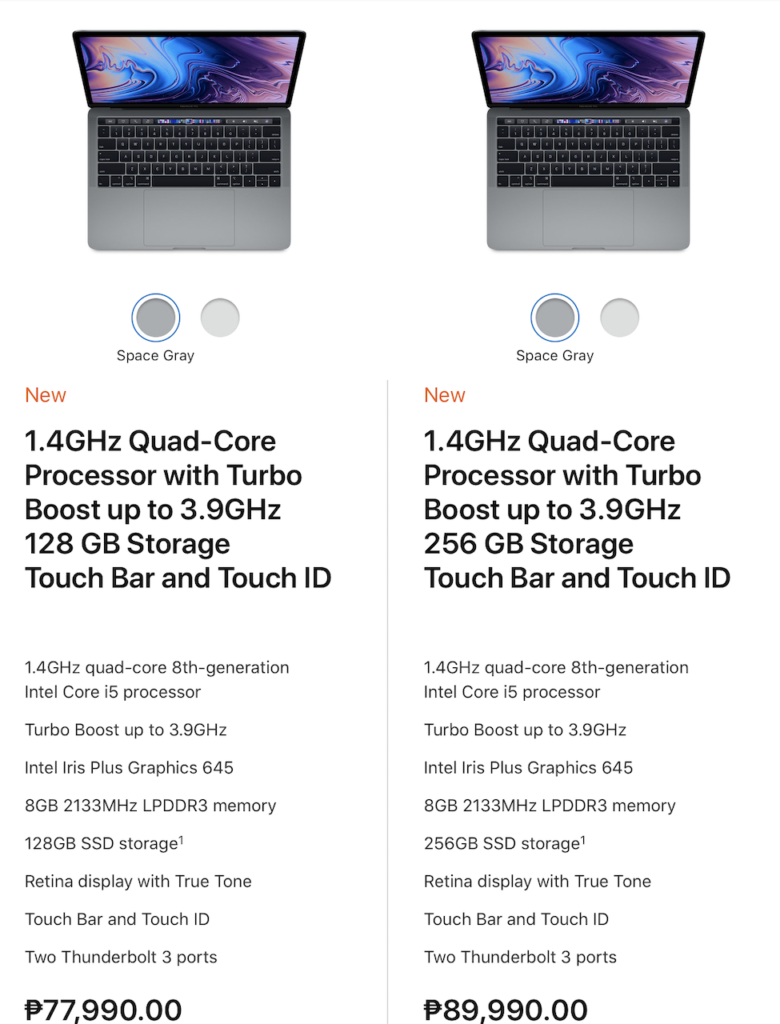Screen dimensions: 780x1024
Task: Click the ₱77,990.00 price
Action: tap(103, 1010)
